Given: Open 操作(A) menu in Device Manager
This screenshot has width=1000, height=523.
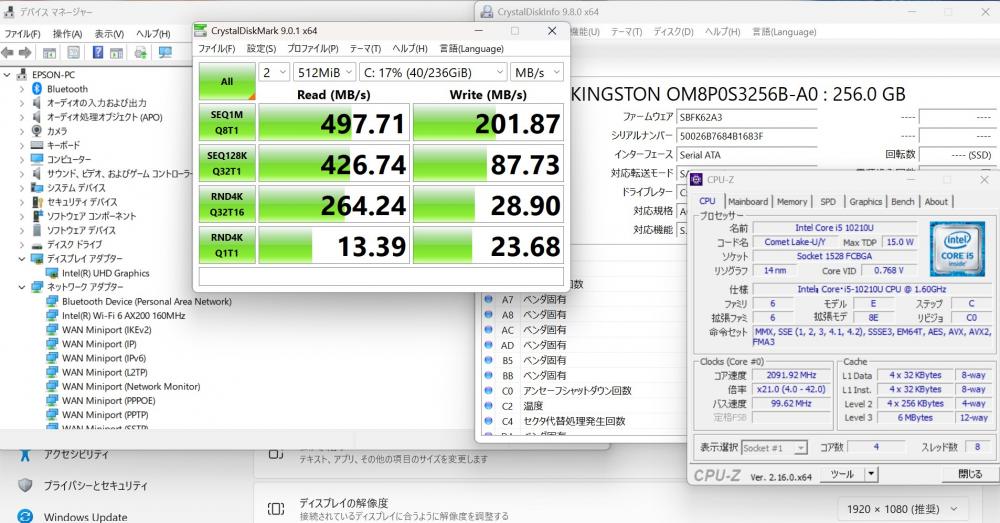Looking at the screenshot, I should click(67, 33).
